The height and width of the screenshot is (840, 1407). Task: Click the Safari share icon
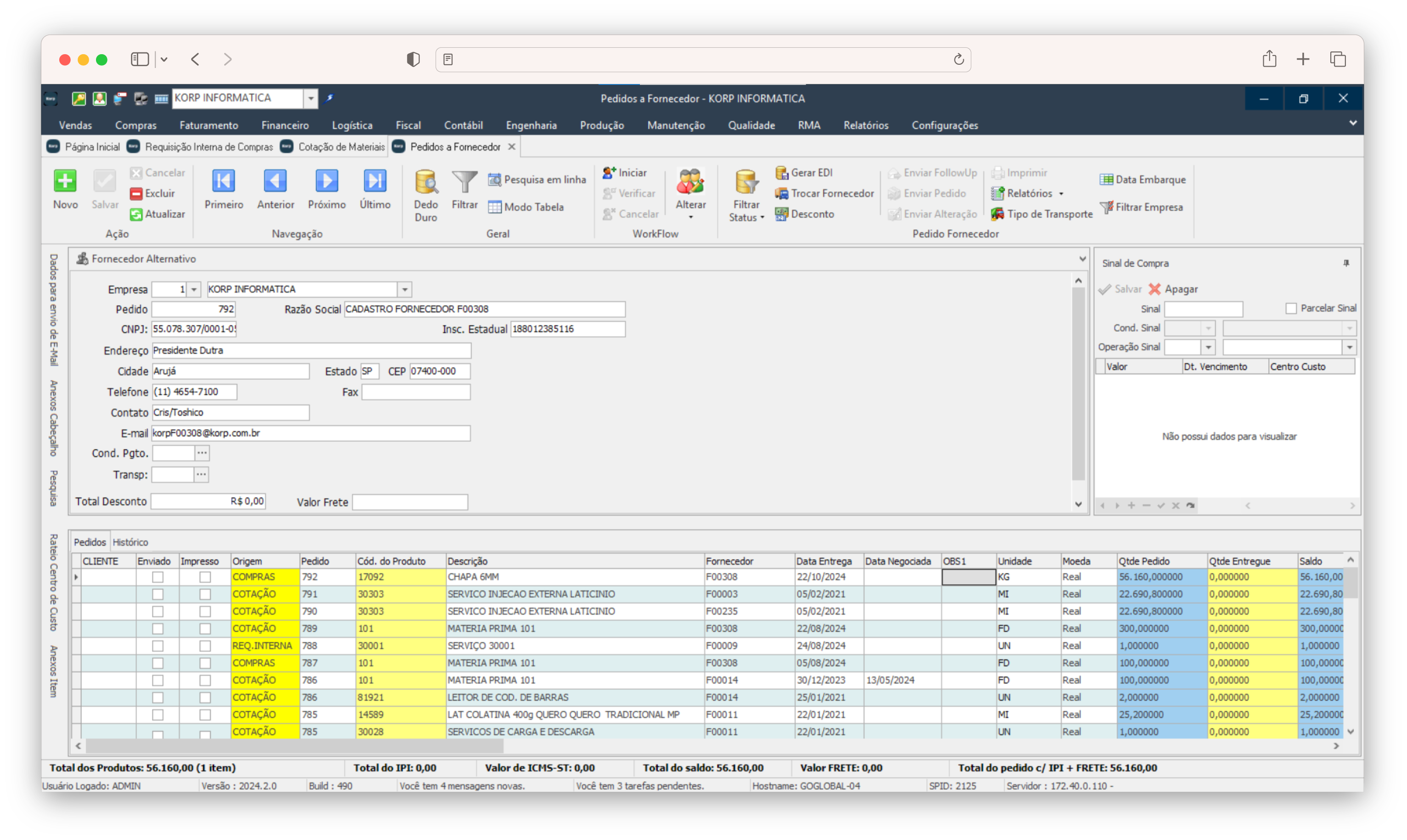[x=1269, y=59]
